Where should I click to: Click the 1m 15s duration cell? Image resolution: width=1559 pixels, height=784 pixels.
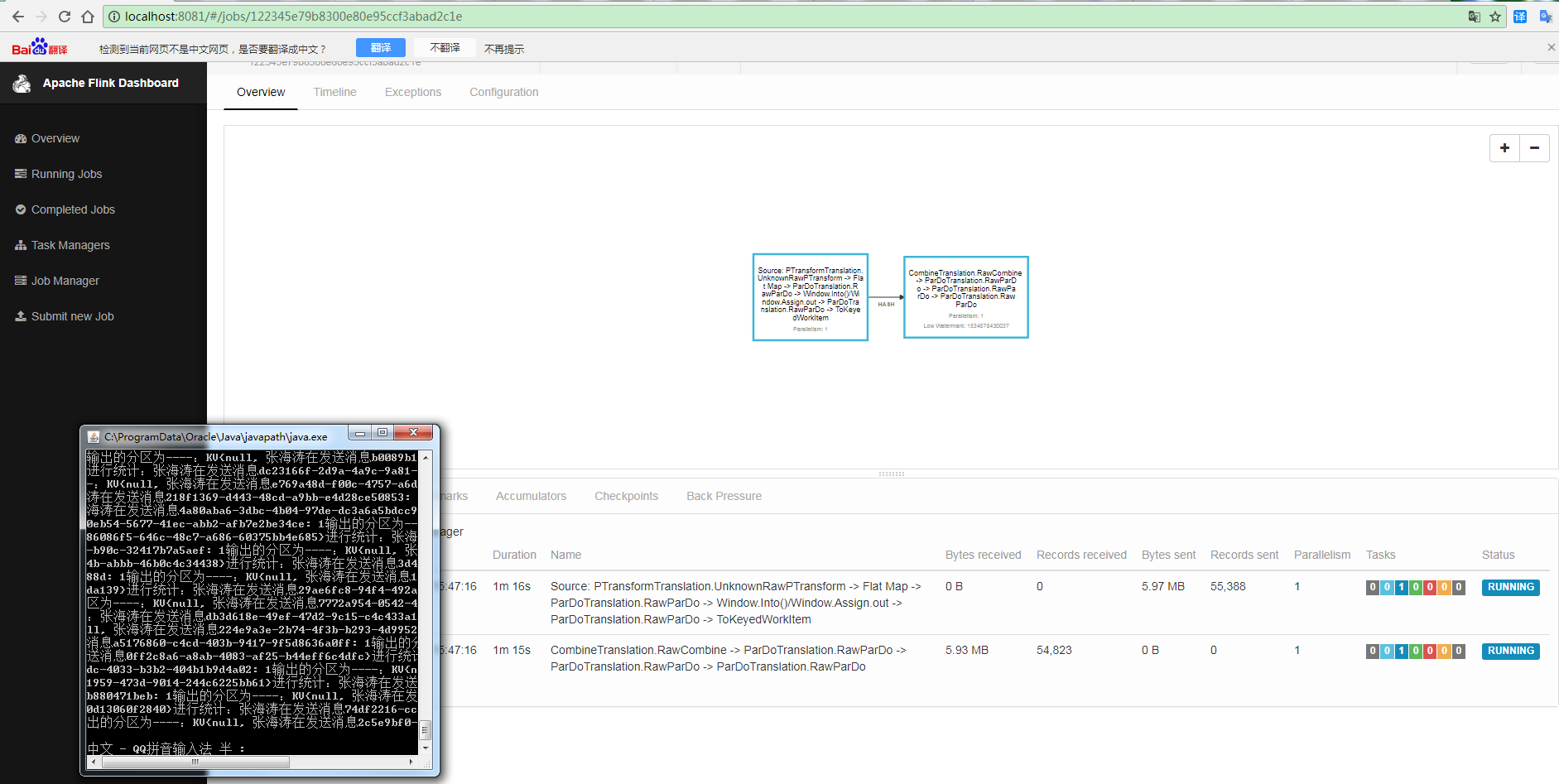tap(512, 650)
